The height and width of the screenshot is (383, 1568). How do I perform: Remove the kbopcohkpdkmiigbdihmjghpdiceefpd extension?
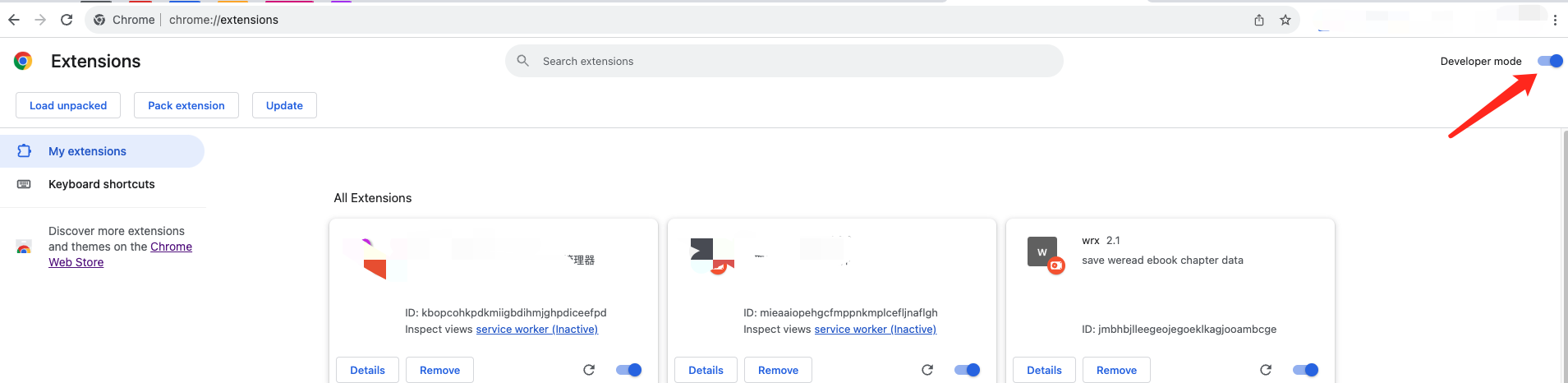(439, 370)
